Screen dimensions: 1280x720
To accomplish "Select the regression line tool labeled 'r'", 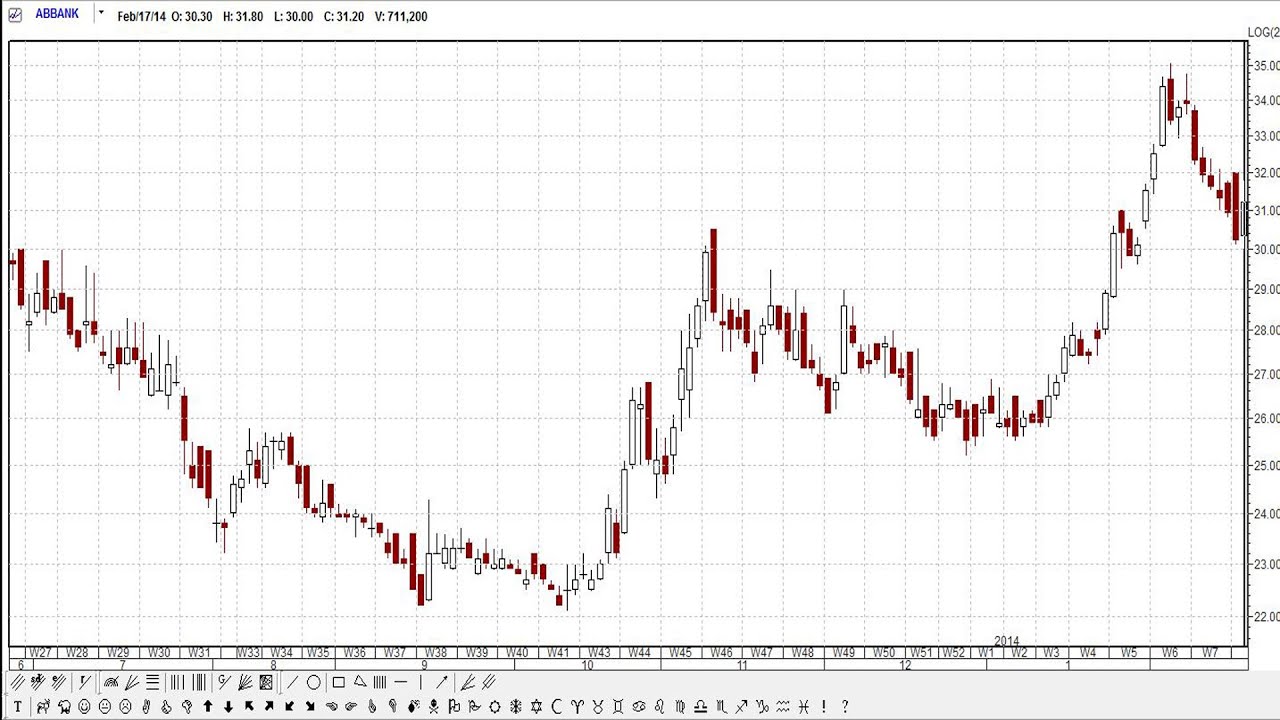I will [x=84, y=682].
